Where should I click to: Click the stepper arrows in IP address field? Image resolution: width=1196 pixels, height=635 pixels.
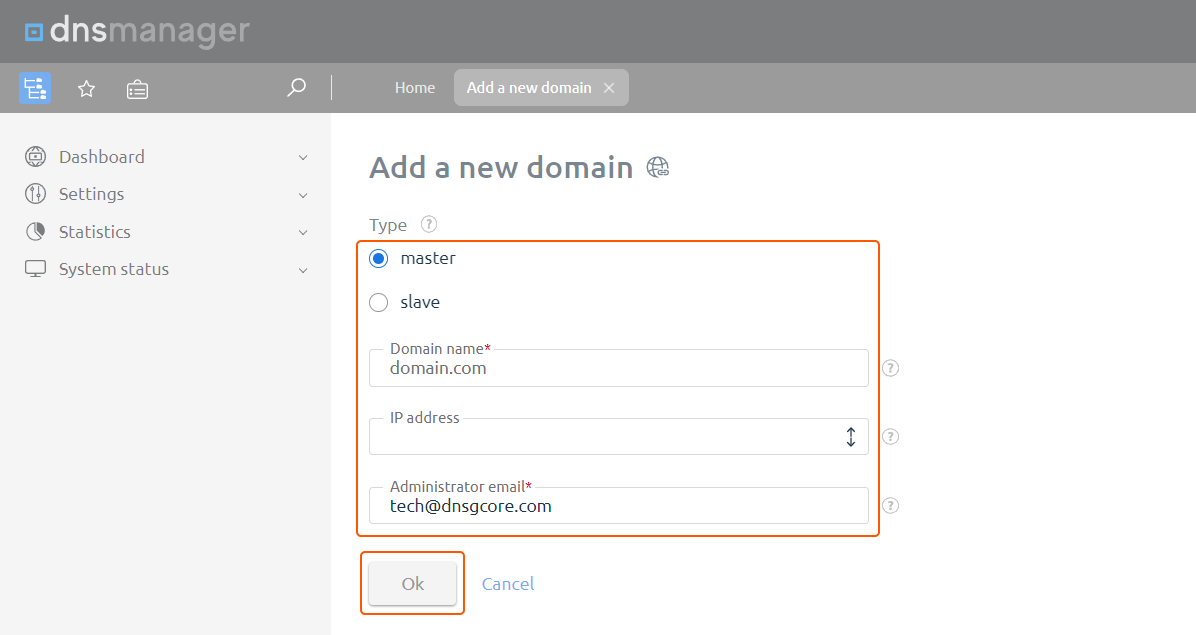pyautogui.click(x=851, y=437)
